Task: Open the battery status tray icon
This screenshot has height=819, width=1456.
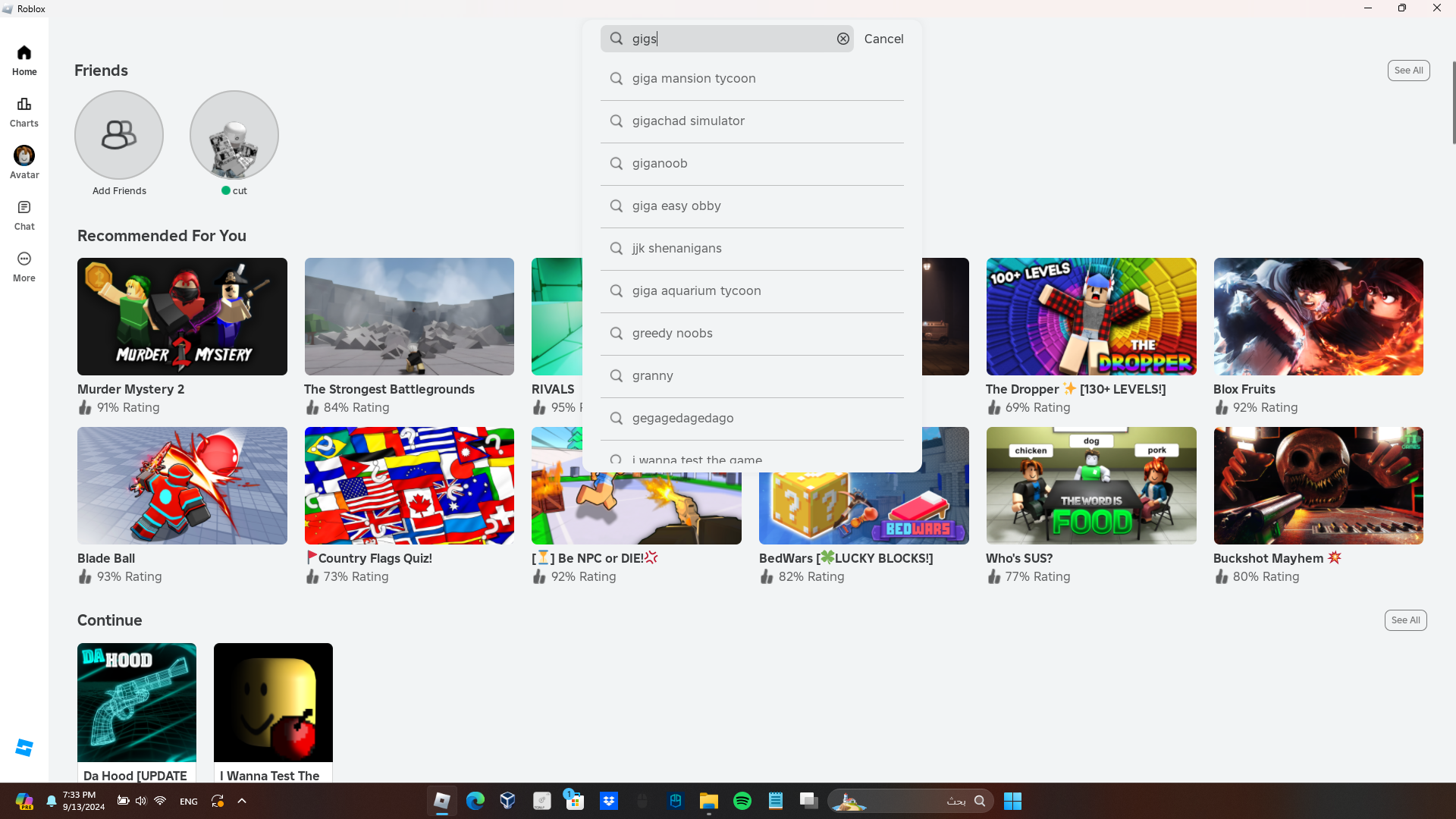Action: (123, 801)
